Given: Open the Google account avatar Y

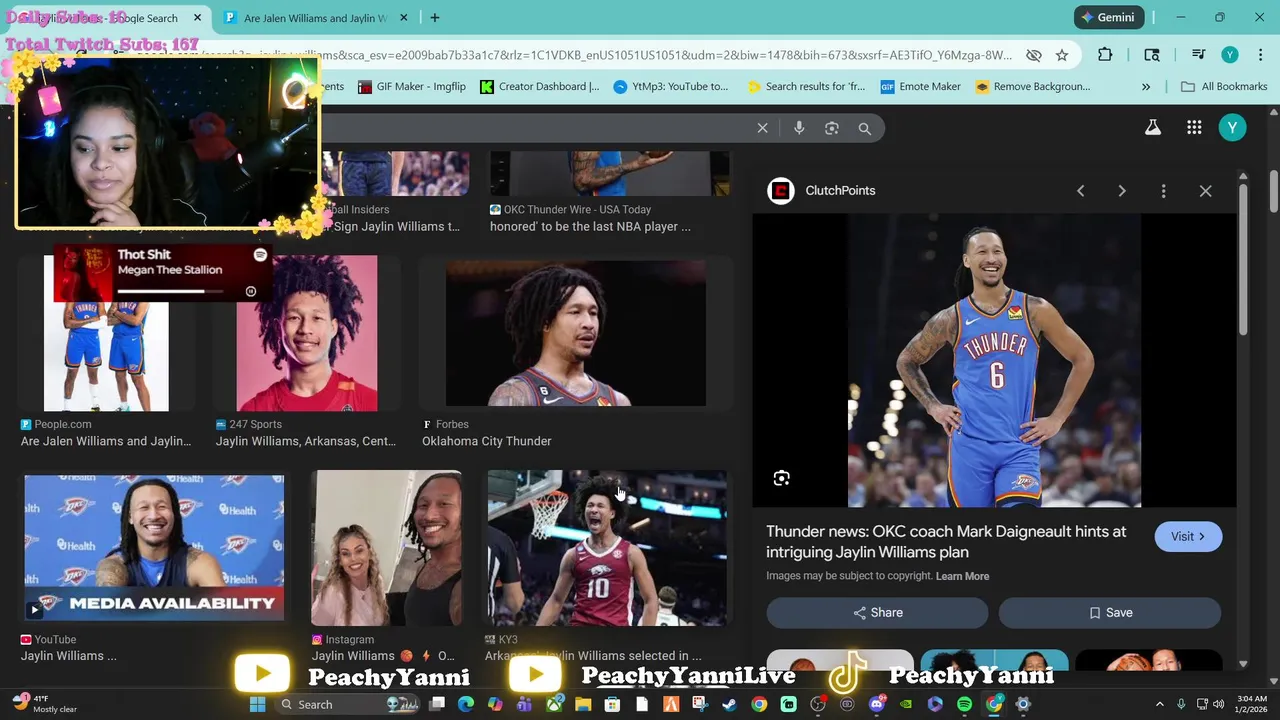Looking at the screenshot, I should [x=1232, y=127].
